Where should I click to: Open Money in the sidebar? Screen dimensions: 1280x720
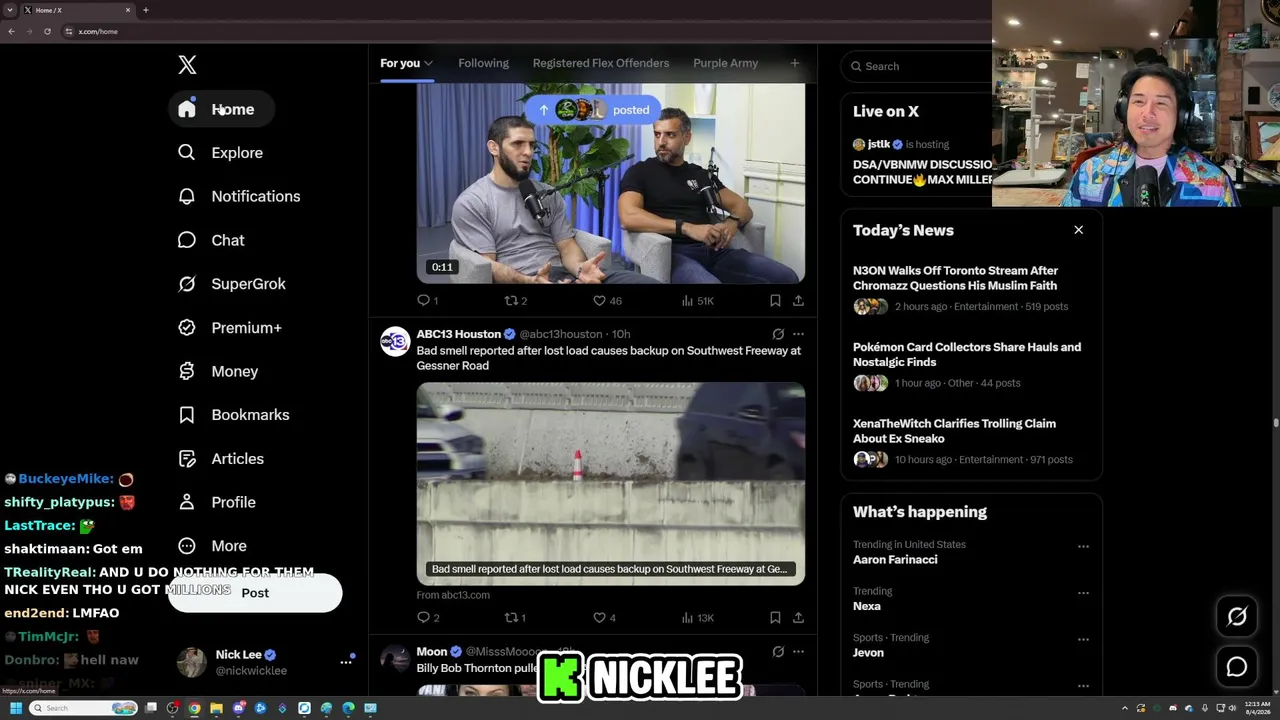[x=218, y=371]
